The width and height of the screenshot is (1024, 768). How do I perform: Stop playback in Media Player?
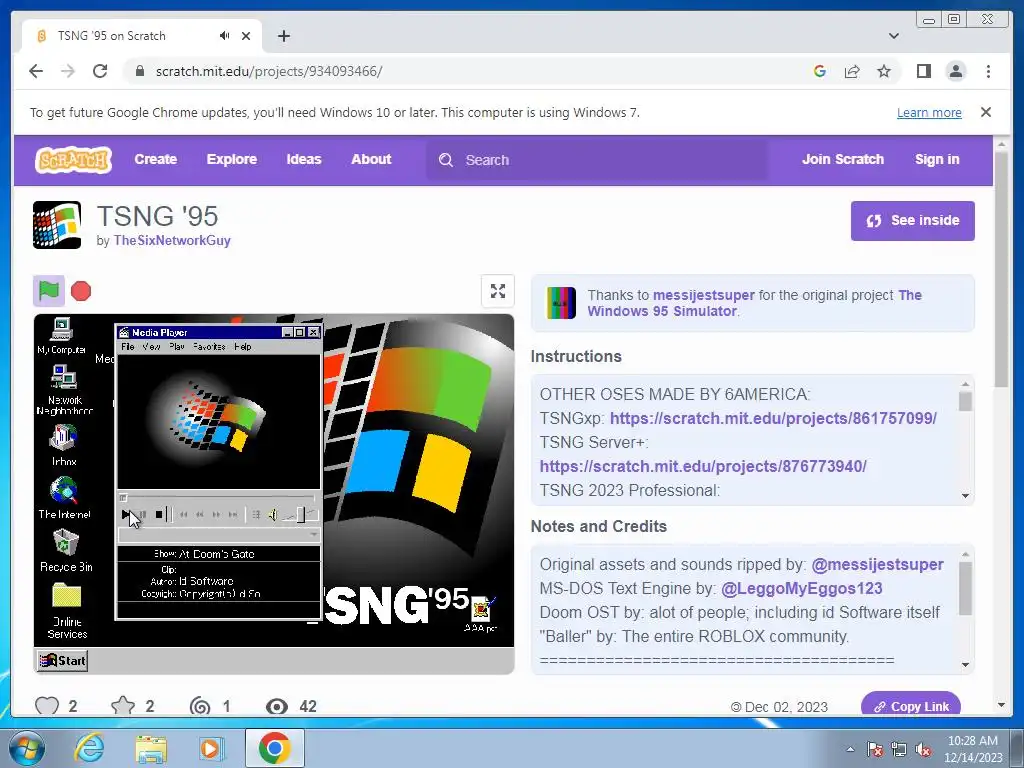[159, 515]
